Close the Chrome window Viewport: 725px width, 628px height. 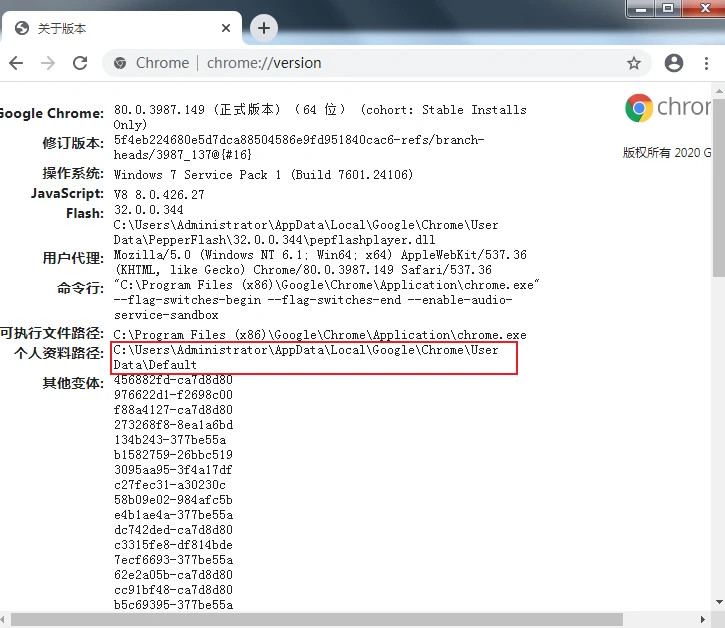[x=705, y=8]
